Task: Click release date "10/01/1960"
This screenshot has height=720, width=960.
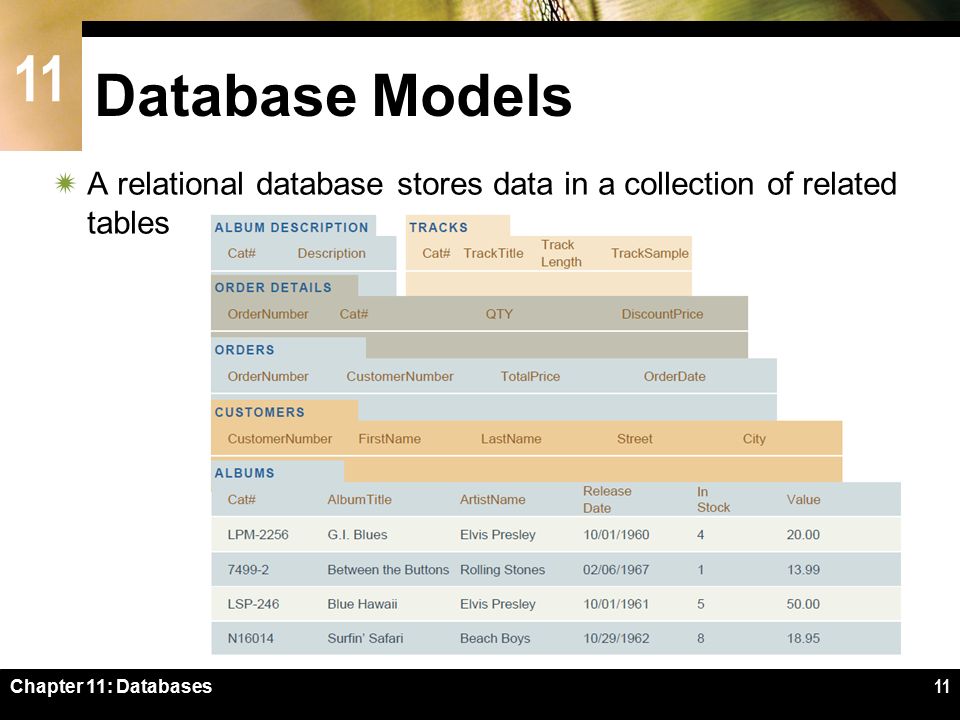Action: pos(616,534)
